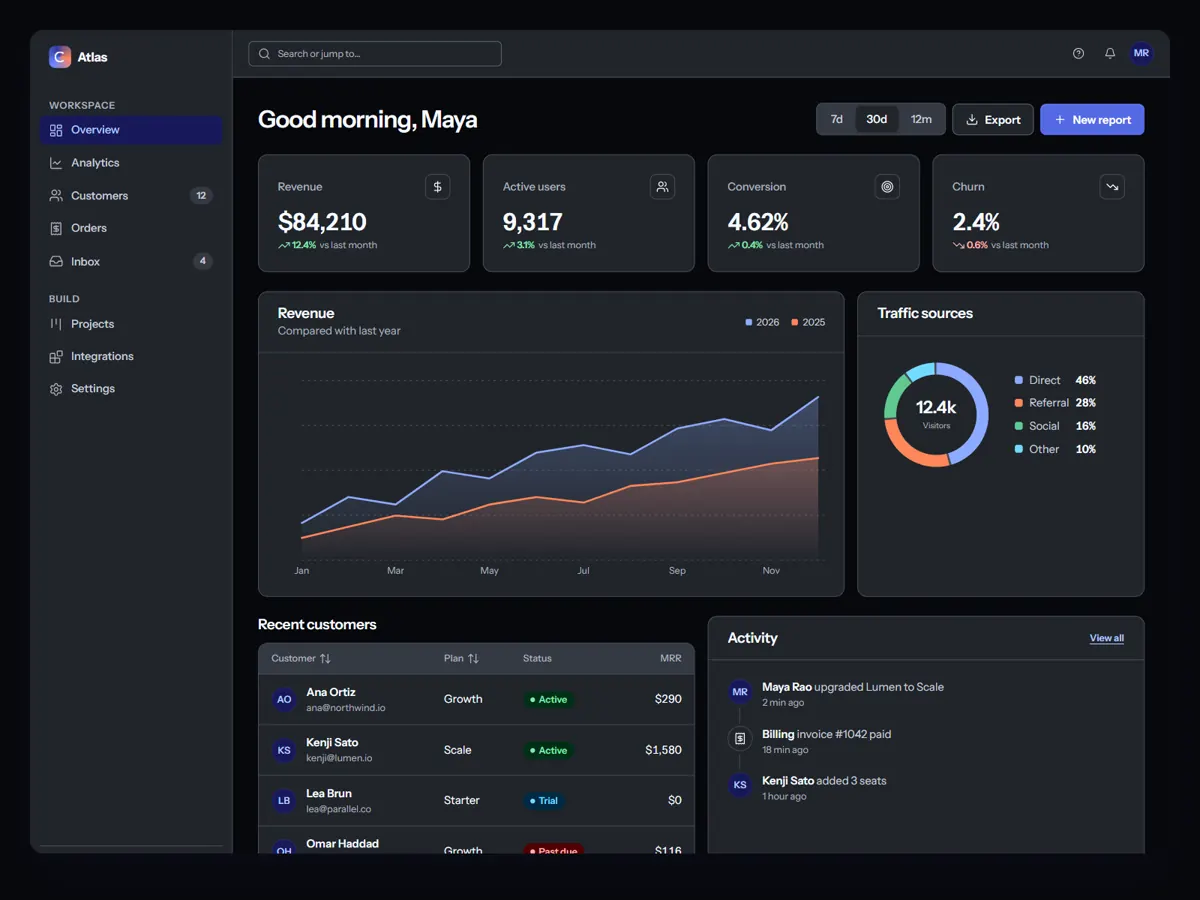Screen dimensions: 1200x900
Task: Click the dollar icon on Revenue card
Action: (437, 186)
